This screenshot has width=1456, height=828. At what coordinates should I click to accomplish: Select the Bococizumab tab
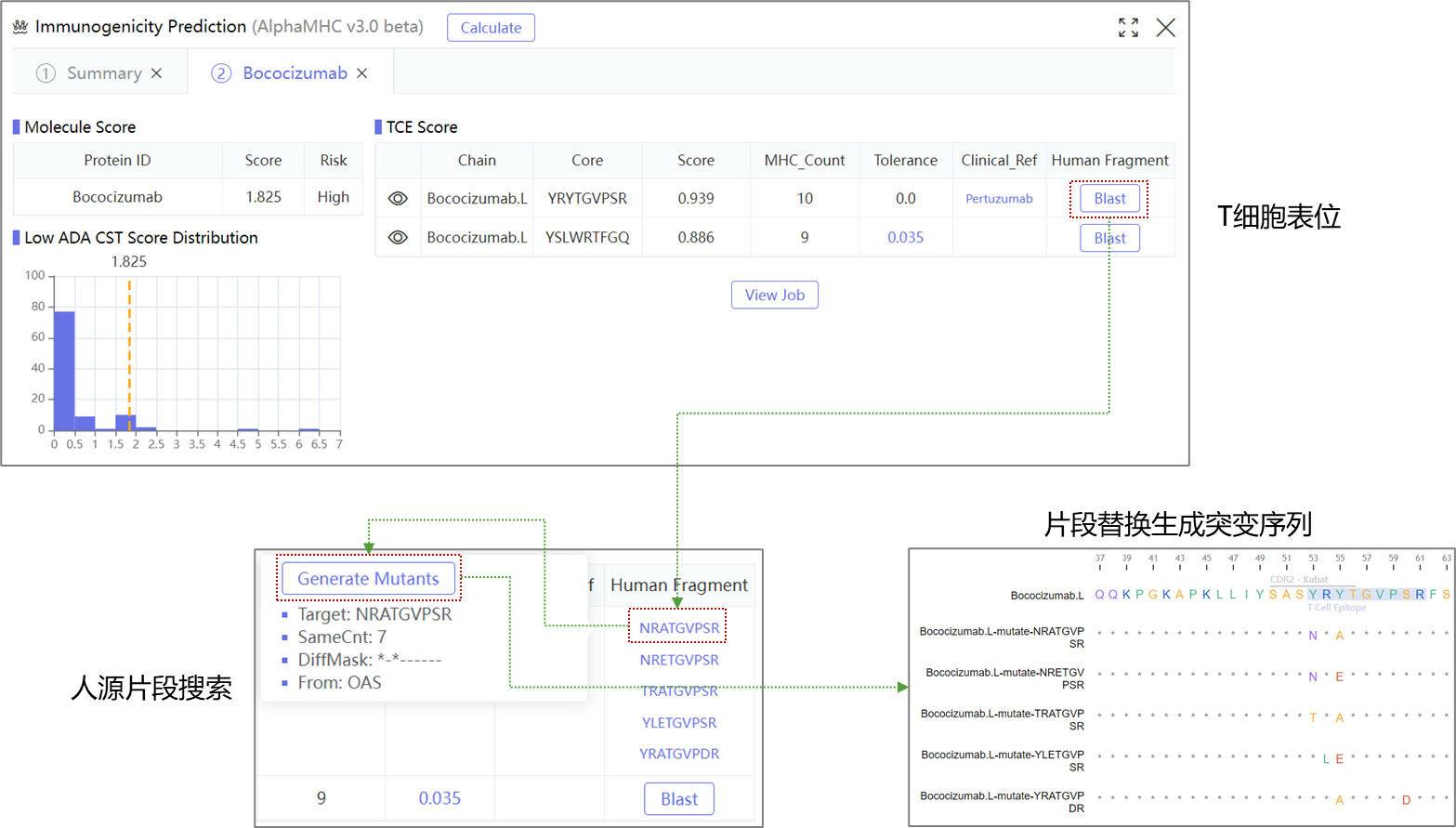294,73
